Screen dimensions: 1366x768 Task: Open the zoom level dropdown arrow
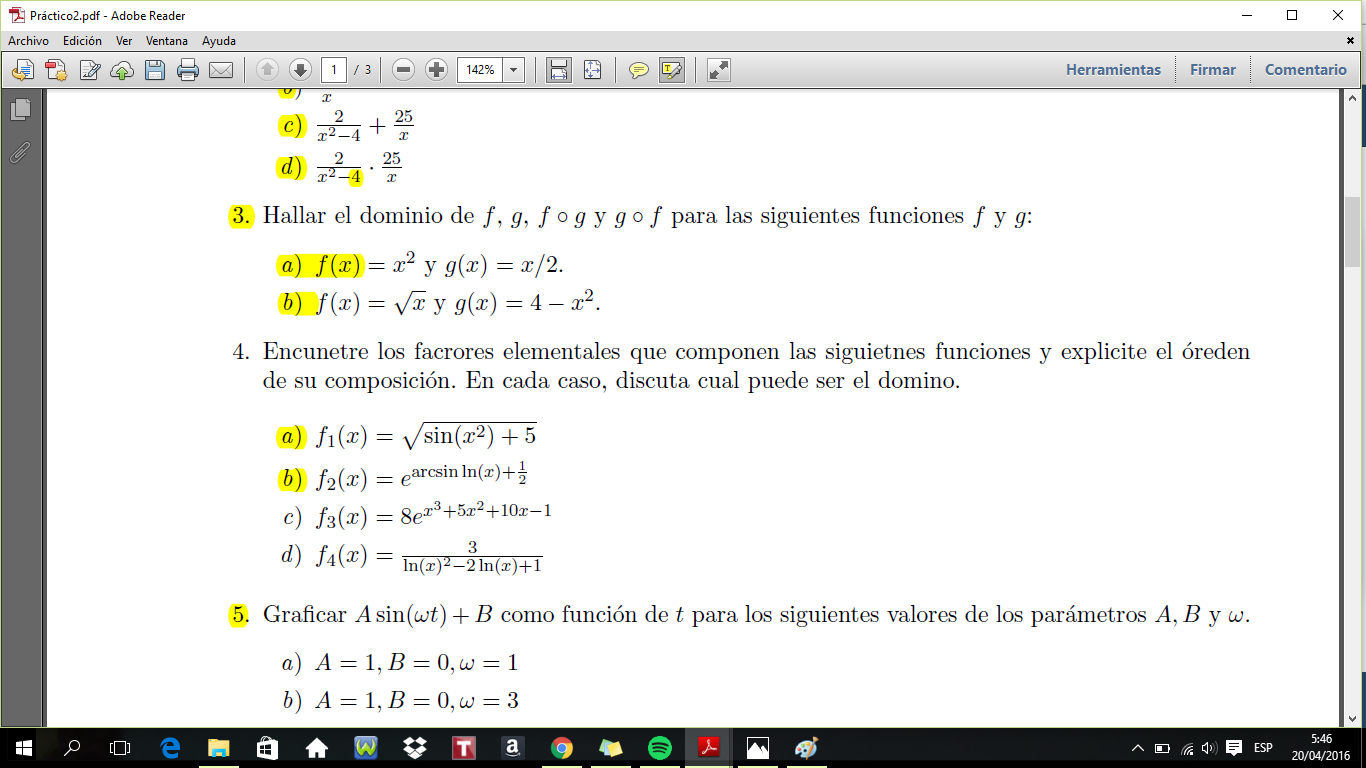[x=514, y=70]
